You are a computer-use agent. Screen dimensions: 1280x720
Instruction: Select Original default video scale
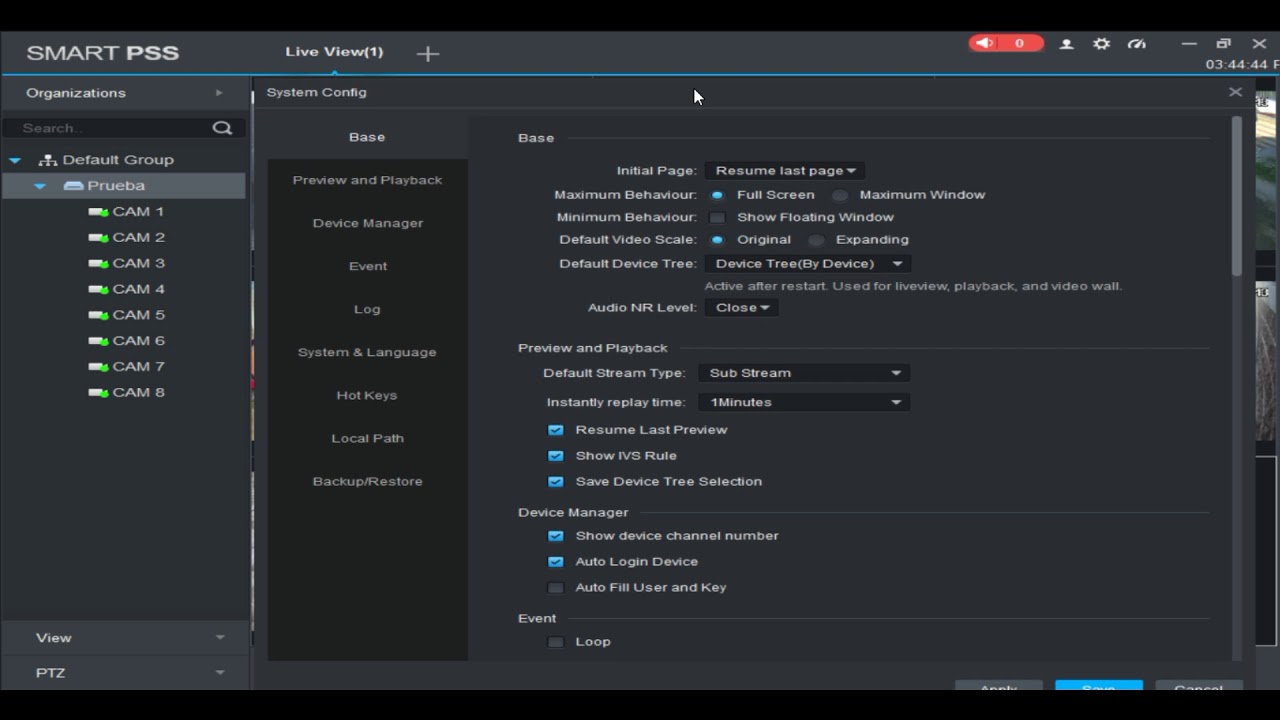click(x=717, y=240)
